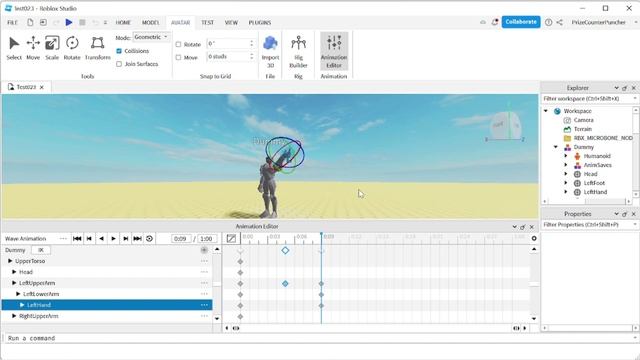
Task: Click the New file icon in toolbar
Action: click(x=30, y=22)
